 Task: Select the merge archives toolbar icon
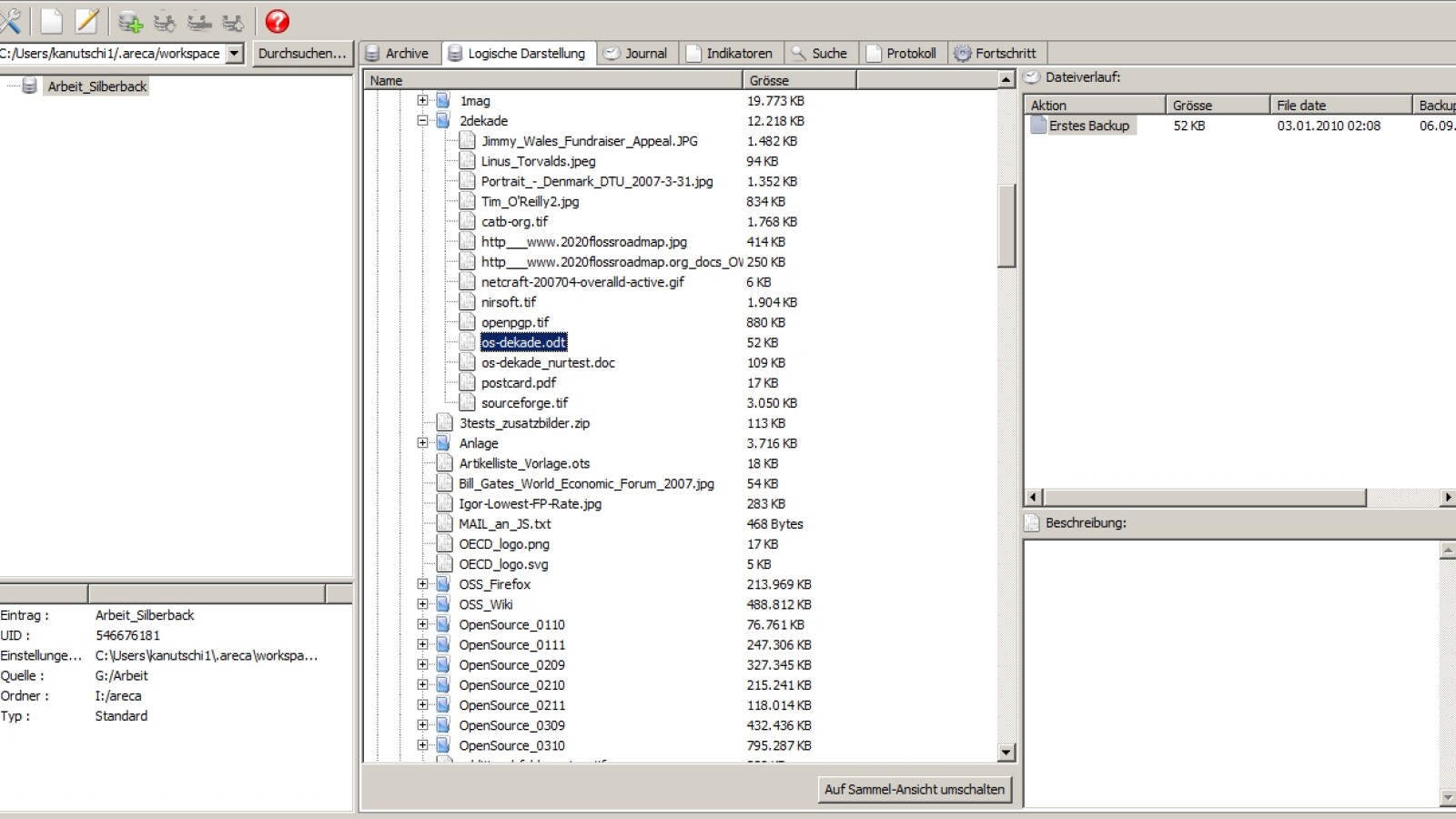pyautogui.click(x=165, y=20)
